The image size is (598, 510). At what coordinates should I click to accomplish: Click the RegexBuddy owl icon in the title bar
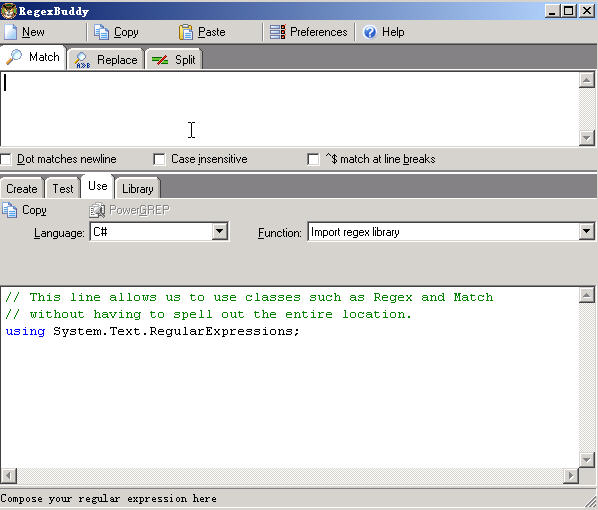point(8,11)
